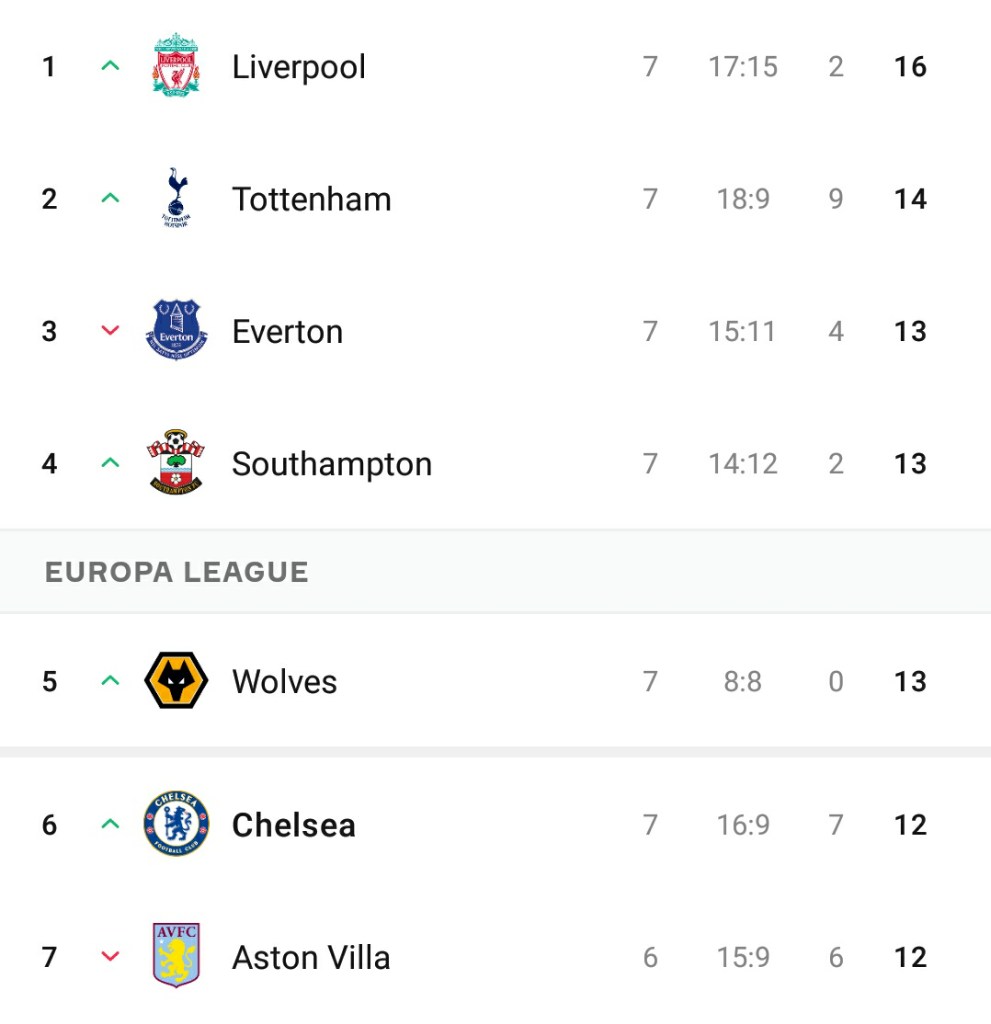Image resolution: width=991 pixels, height=1024 pixels.
Task: Select the Wolves team name
Action: point(284,682)
